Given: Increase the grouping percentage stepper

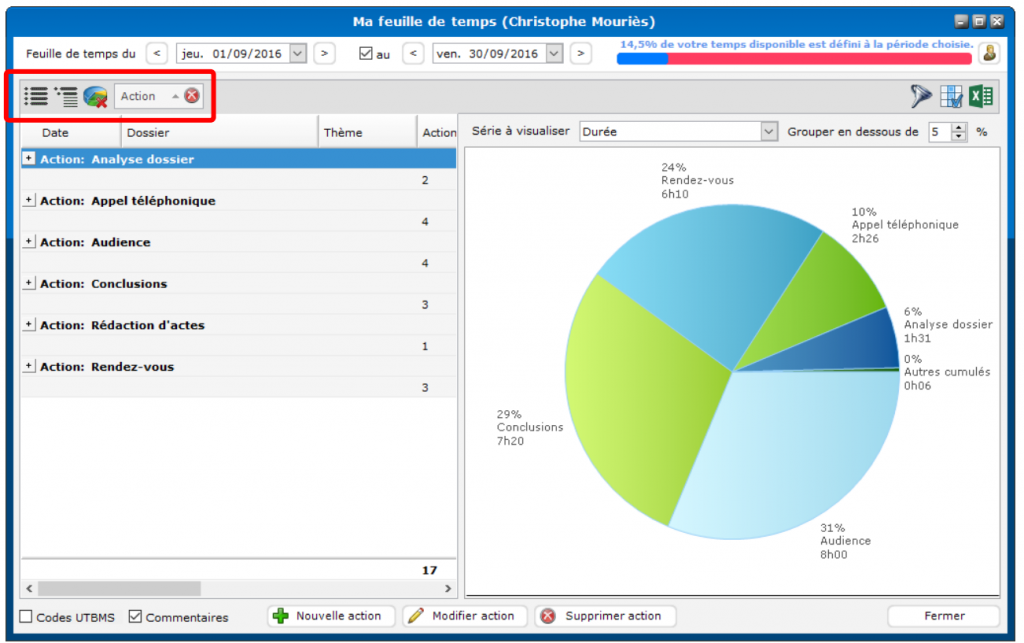Looking at the screenshot, I should [960, 128].
